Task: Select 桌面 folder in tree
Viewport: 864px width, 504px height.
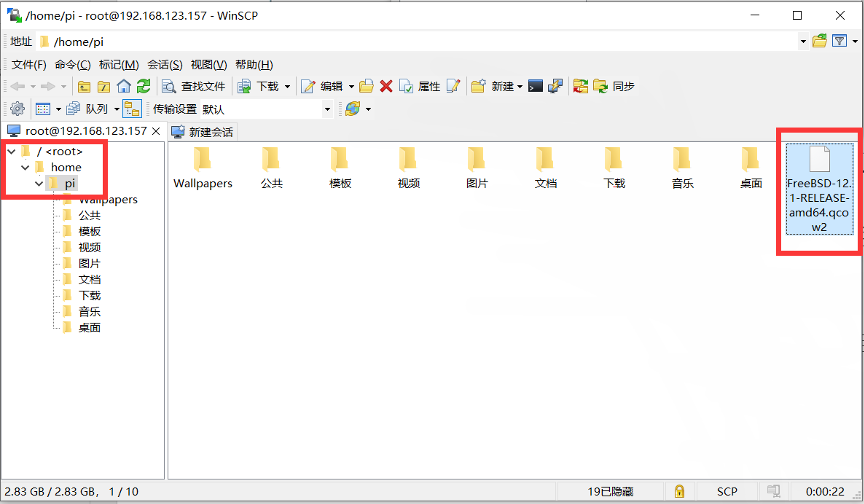Action: (x=89, y=327)
